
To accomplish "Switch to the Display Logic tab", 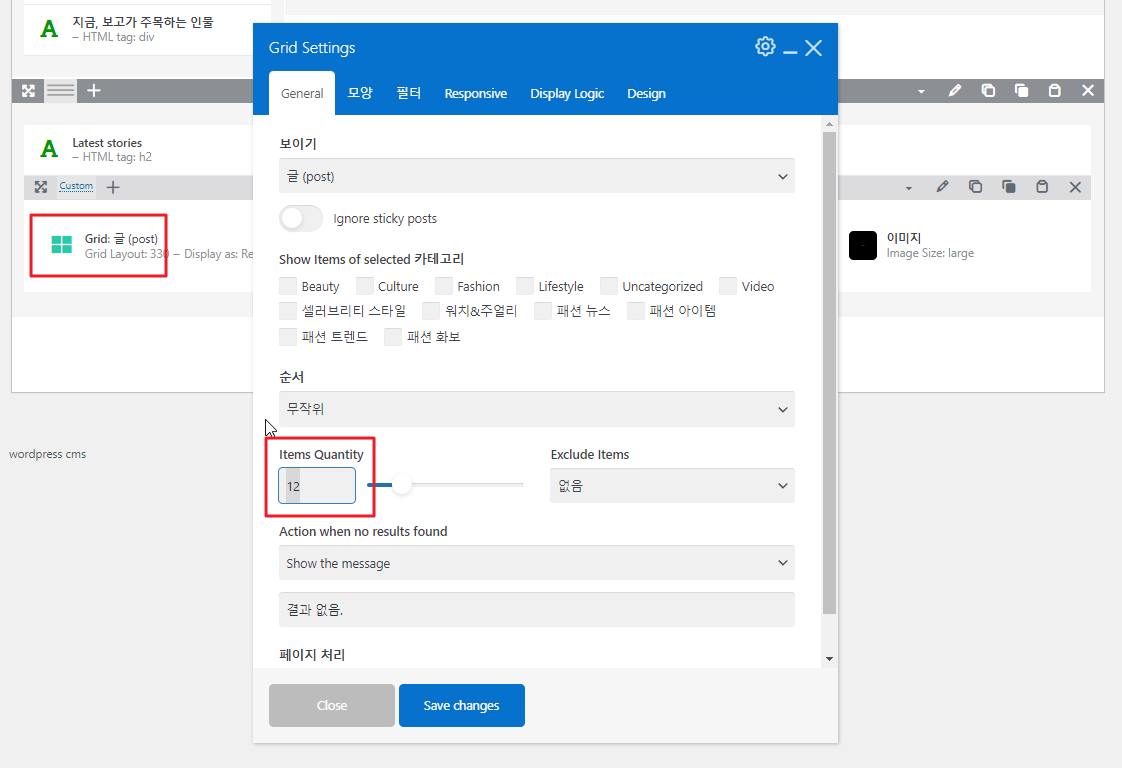I will click(567, 94).
